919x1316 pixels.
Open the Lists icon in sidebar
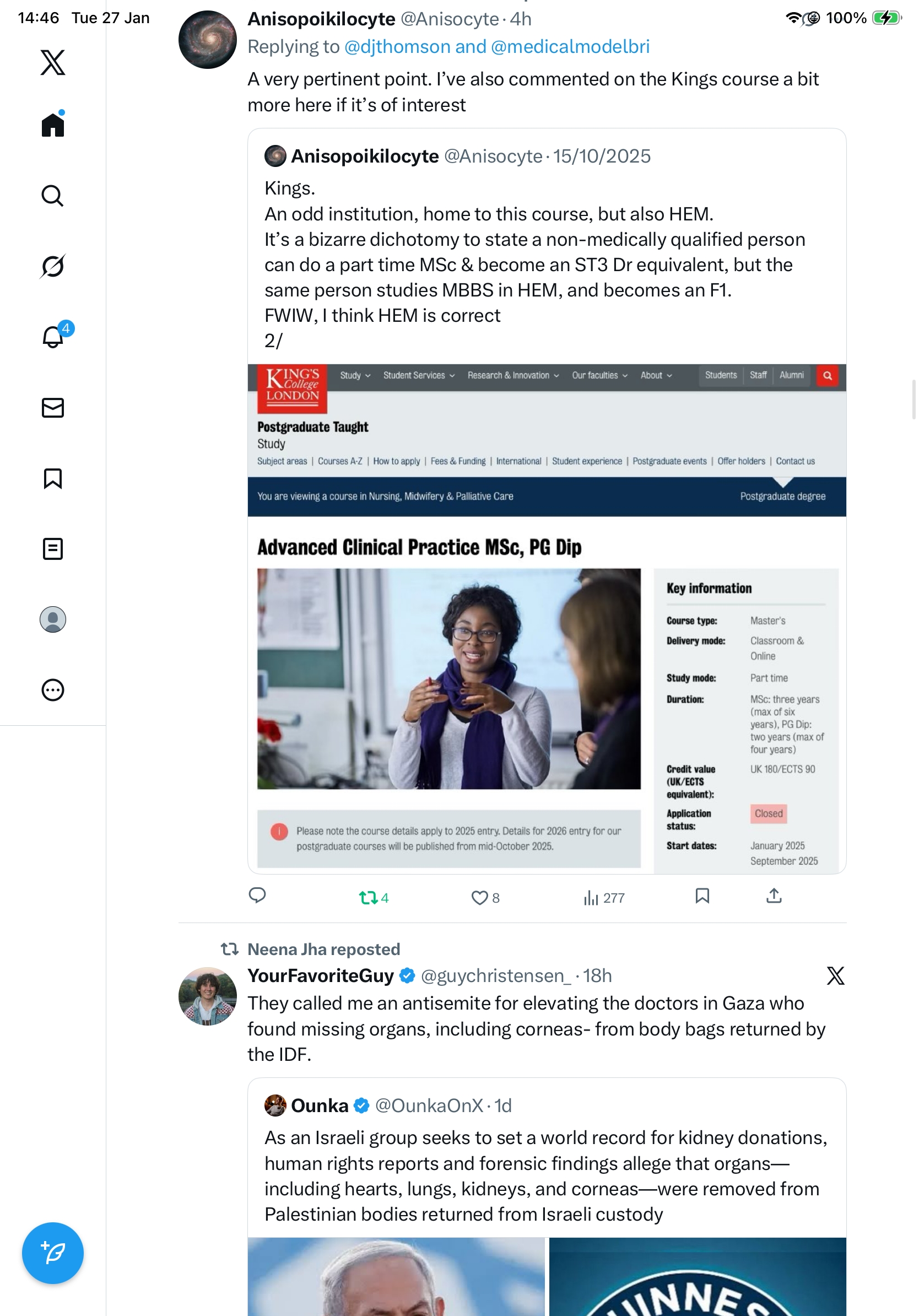(53, 548)
